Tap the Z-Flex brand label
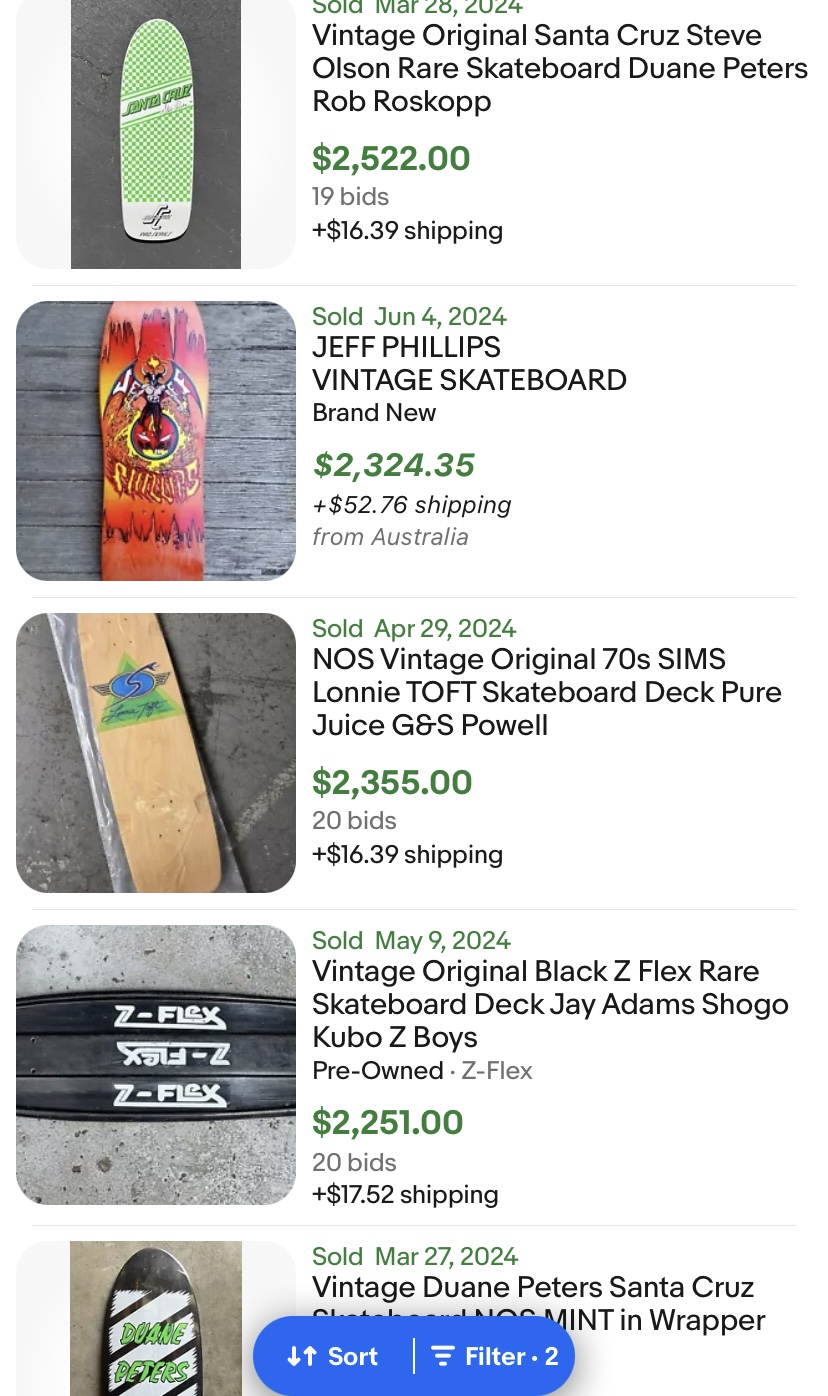 tap(496, 1071)
